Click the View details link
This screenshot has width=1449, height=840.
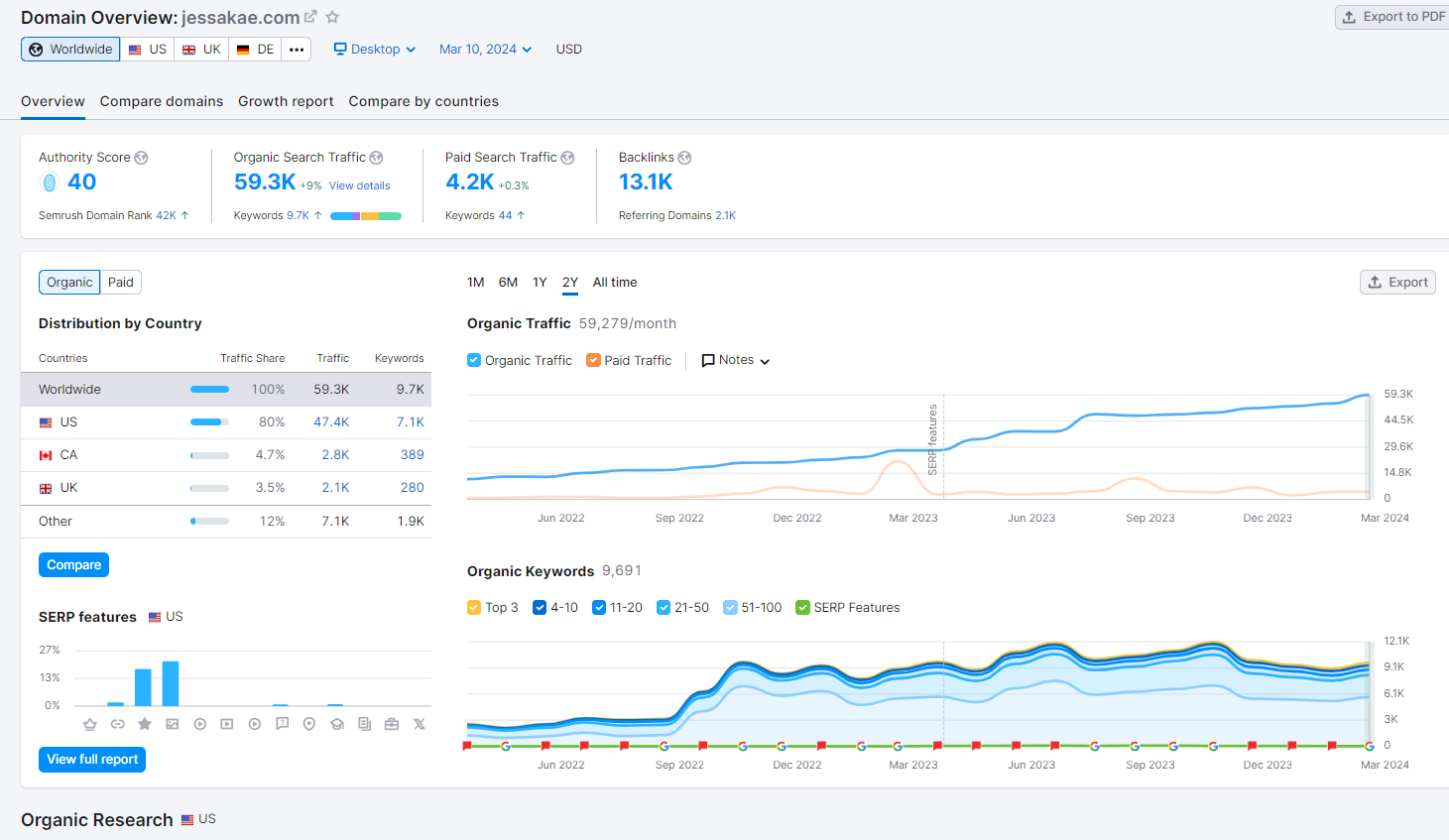(359, 185)
